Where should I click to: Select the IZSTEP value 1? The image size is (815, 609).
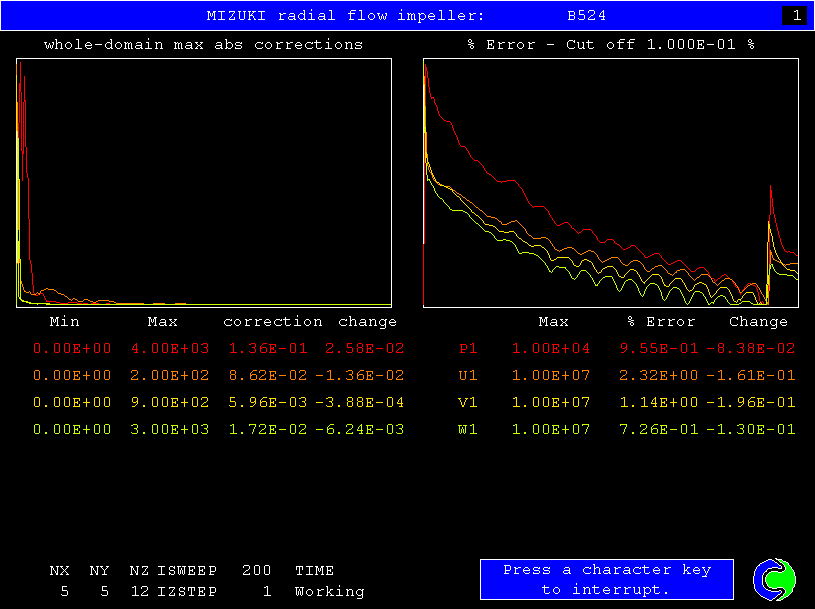(267, 591)
